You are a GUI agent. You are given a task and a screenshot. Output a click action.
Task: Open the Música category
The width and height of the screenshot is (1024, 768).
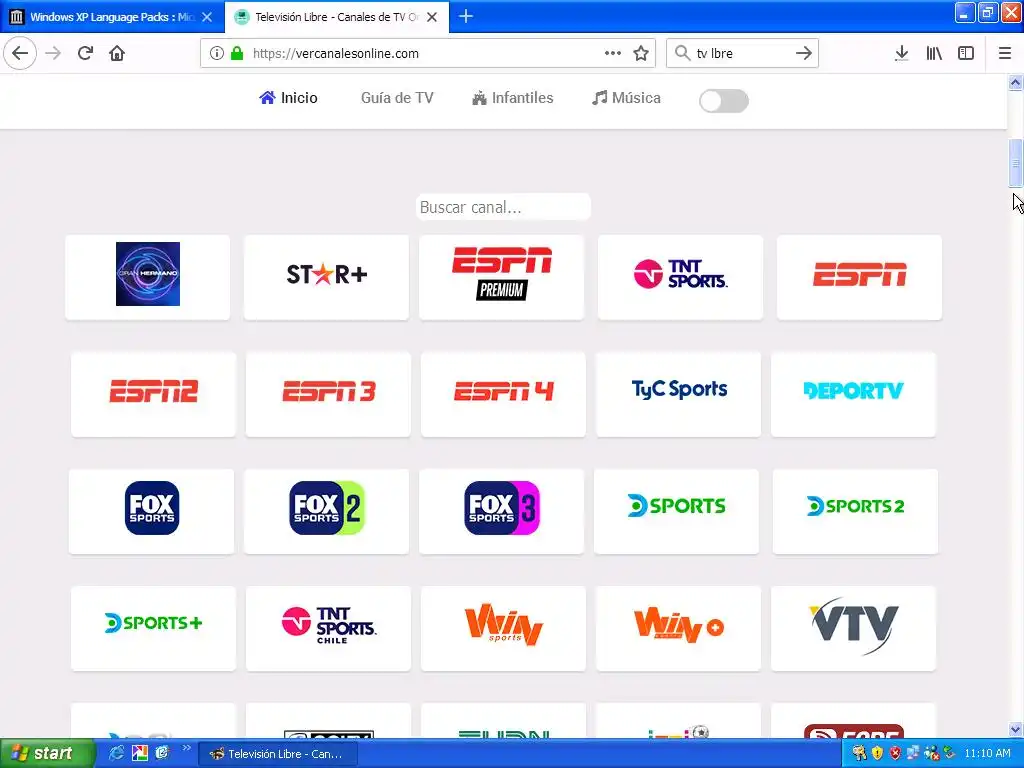[626, 98]
